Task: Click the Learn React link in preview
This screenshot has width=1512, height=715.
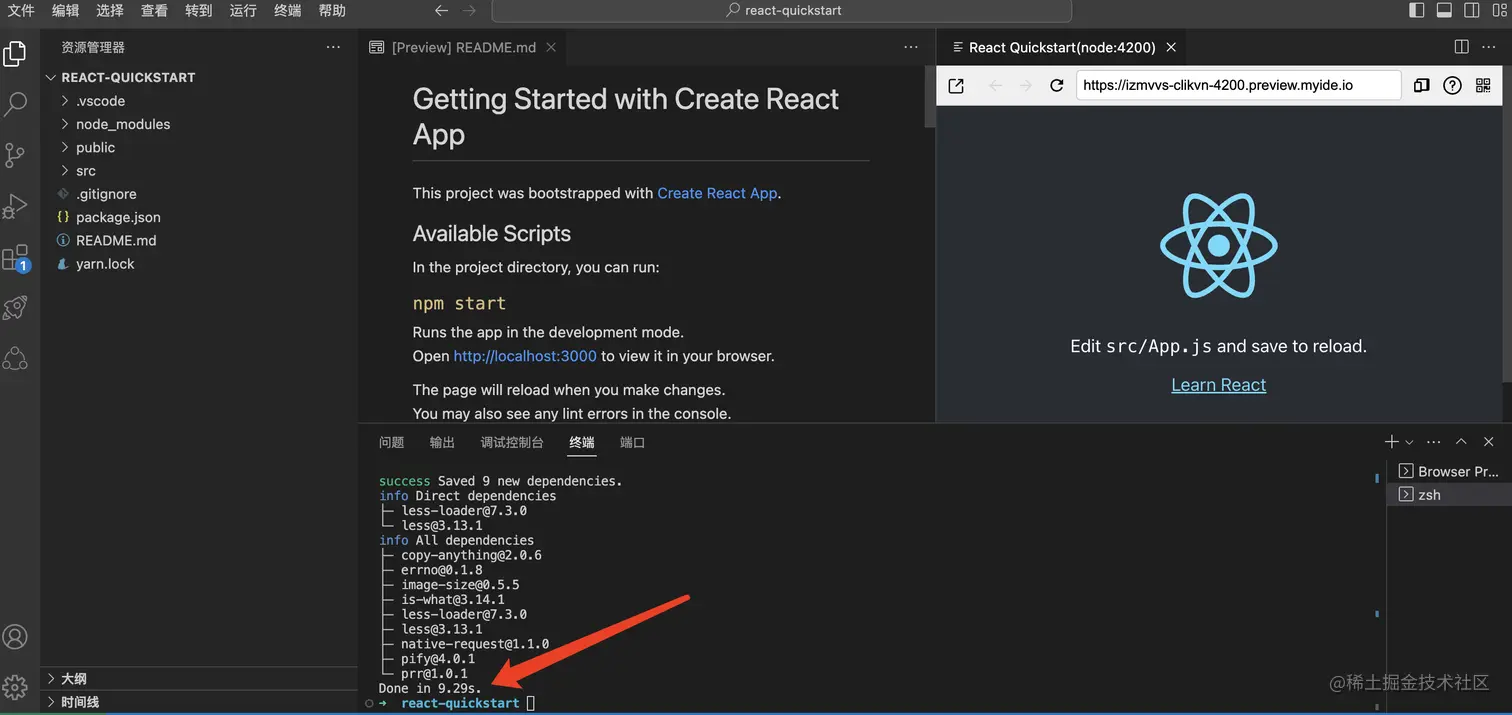Action: coord(1218,385)
